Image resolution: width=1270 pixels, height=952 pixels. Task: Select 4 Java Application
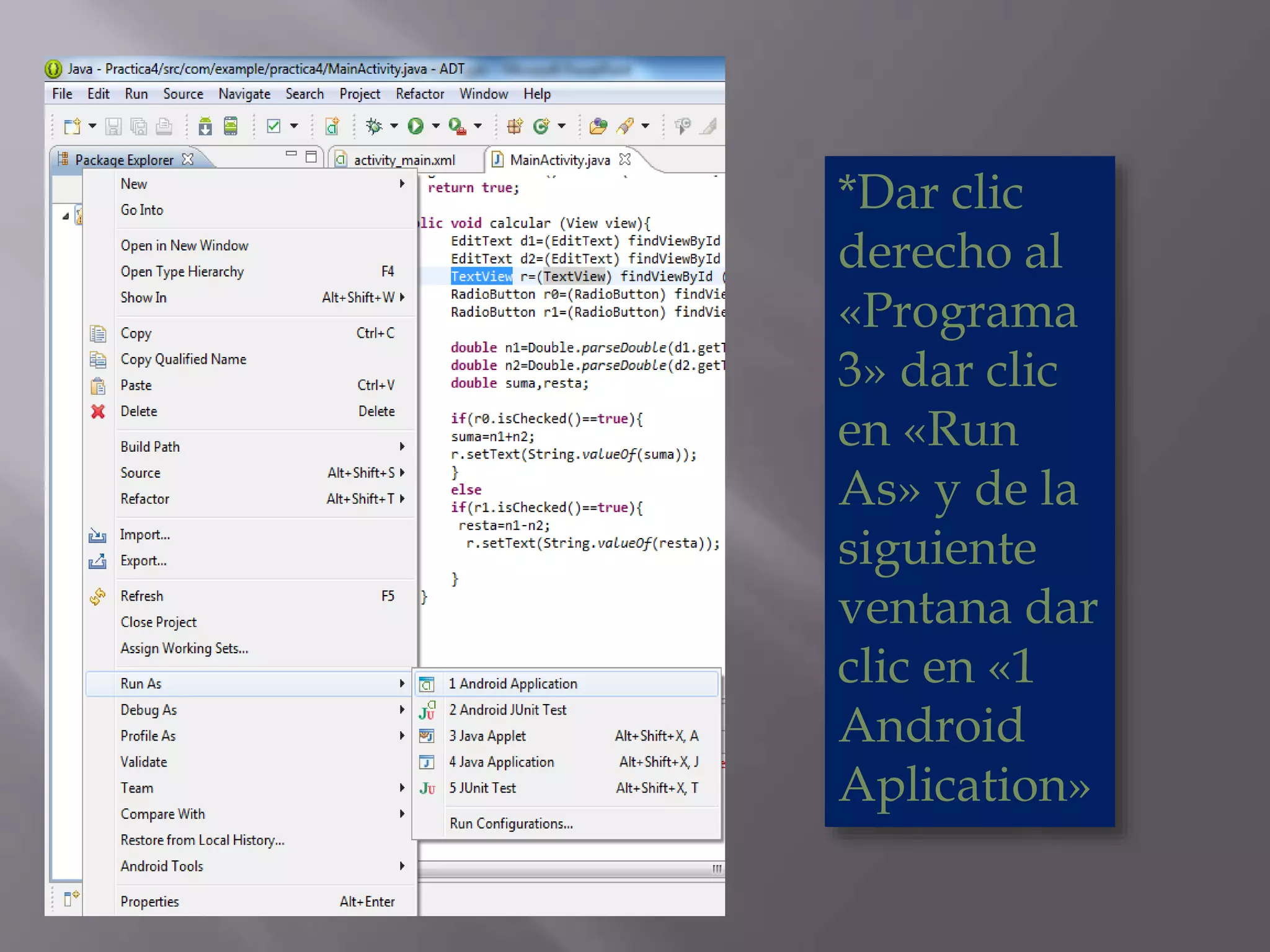(566, 762)
